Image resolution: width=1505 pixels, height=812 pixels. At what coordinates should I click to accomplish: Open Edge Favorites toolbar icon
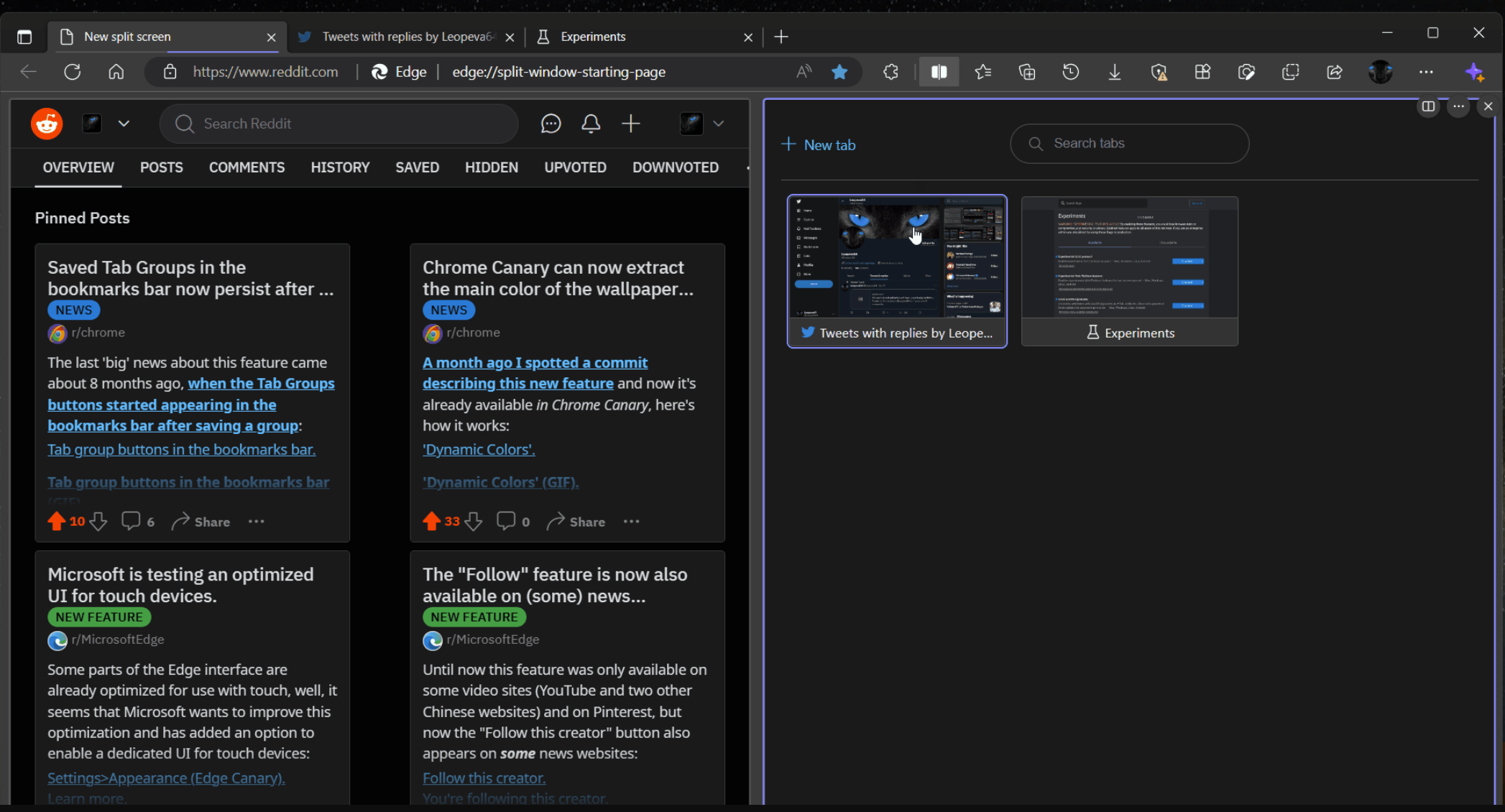(x=982, y=72)
